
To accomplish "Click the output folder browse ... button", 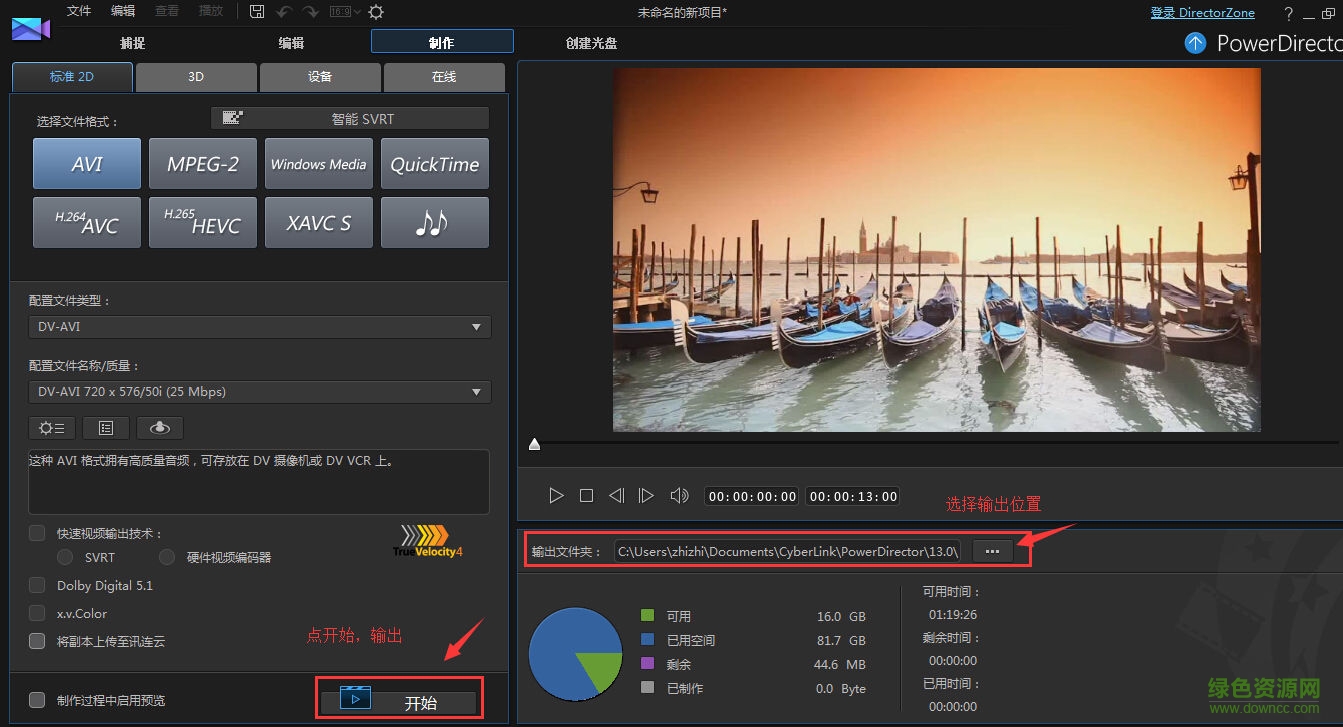I will tap(992, 550).
